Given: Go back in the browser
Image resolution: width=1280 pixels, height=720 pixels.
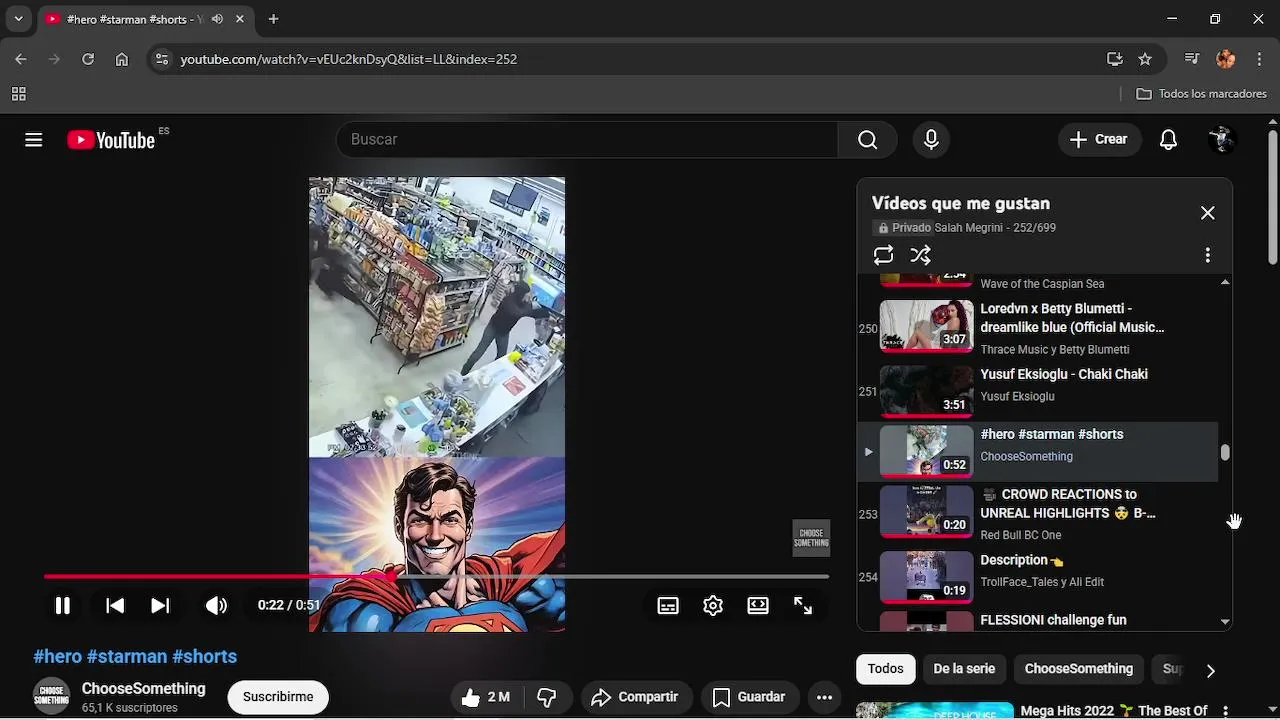Looking at the screenshot, I should 21,59.
